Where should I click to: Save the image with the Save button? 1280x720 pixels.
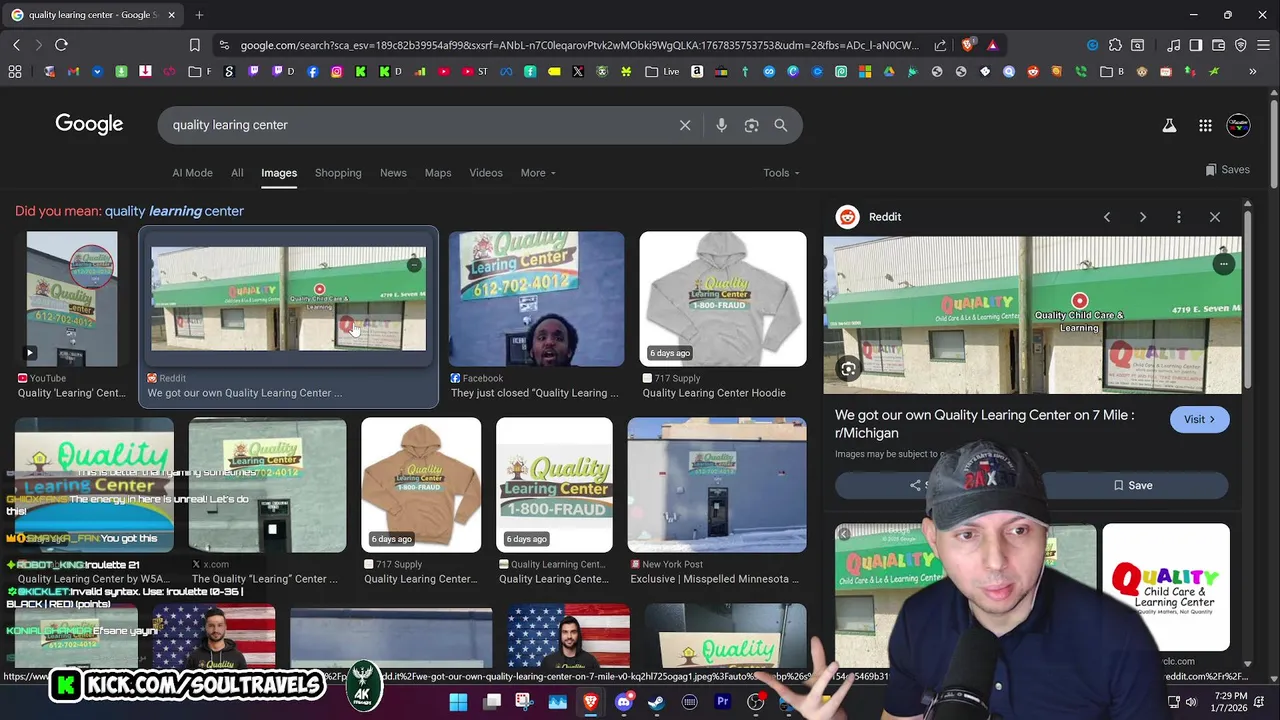coord(1133,485)
